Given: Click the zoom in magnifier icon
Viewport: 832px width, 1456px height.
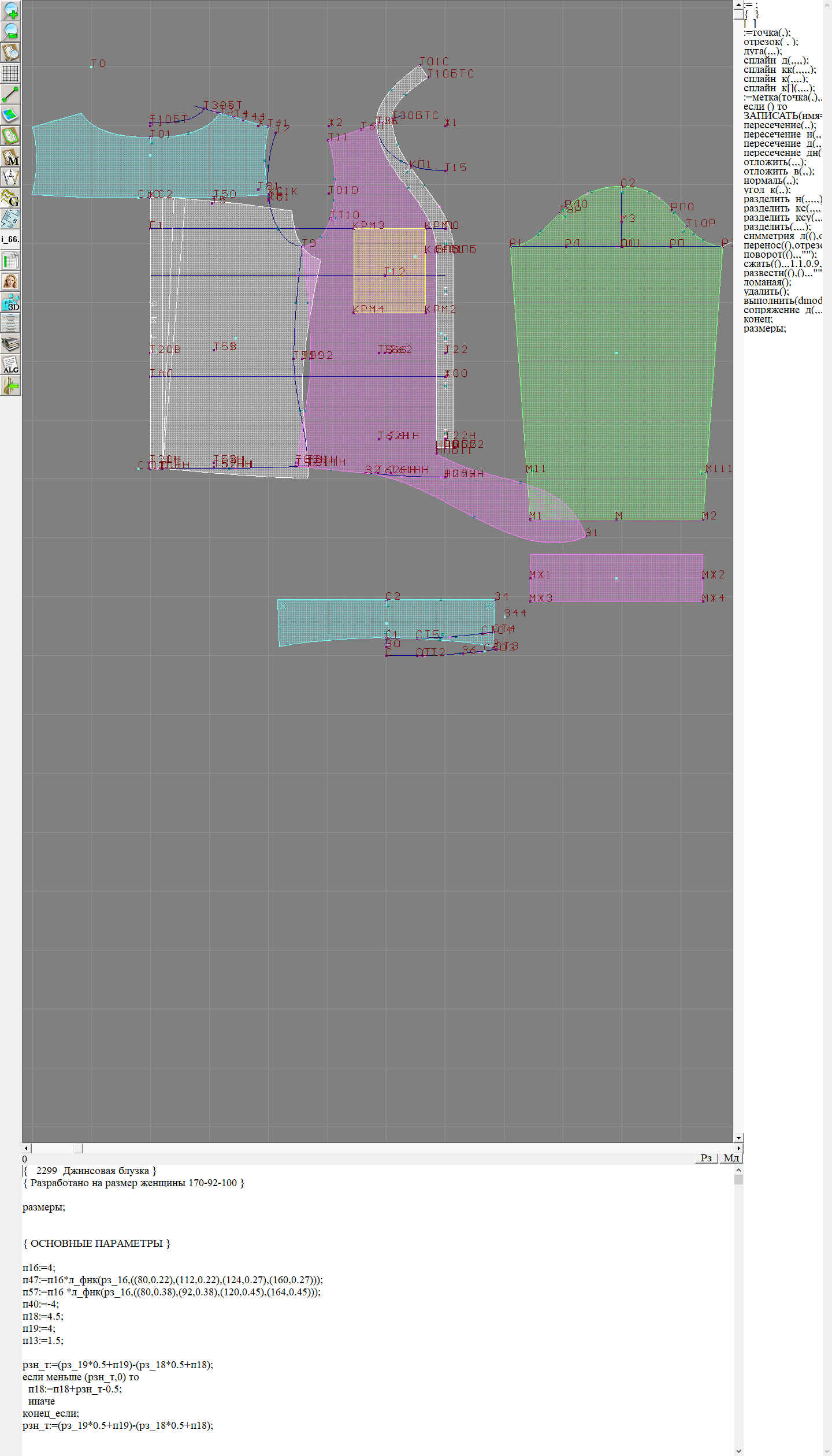Looking at the screenshot, I should click(x=10, y=10).
